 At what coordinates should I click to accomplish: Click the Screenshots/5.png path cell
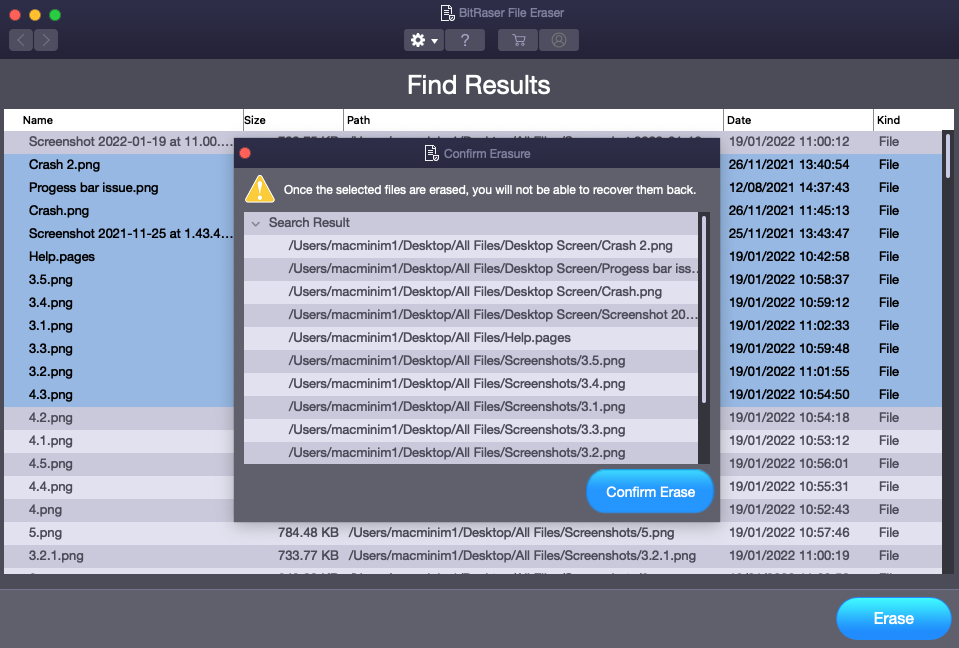pyautogui.click(x=511, y=533)
